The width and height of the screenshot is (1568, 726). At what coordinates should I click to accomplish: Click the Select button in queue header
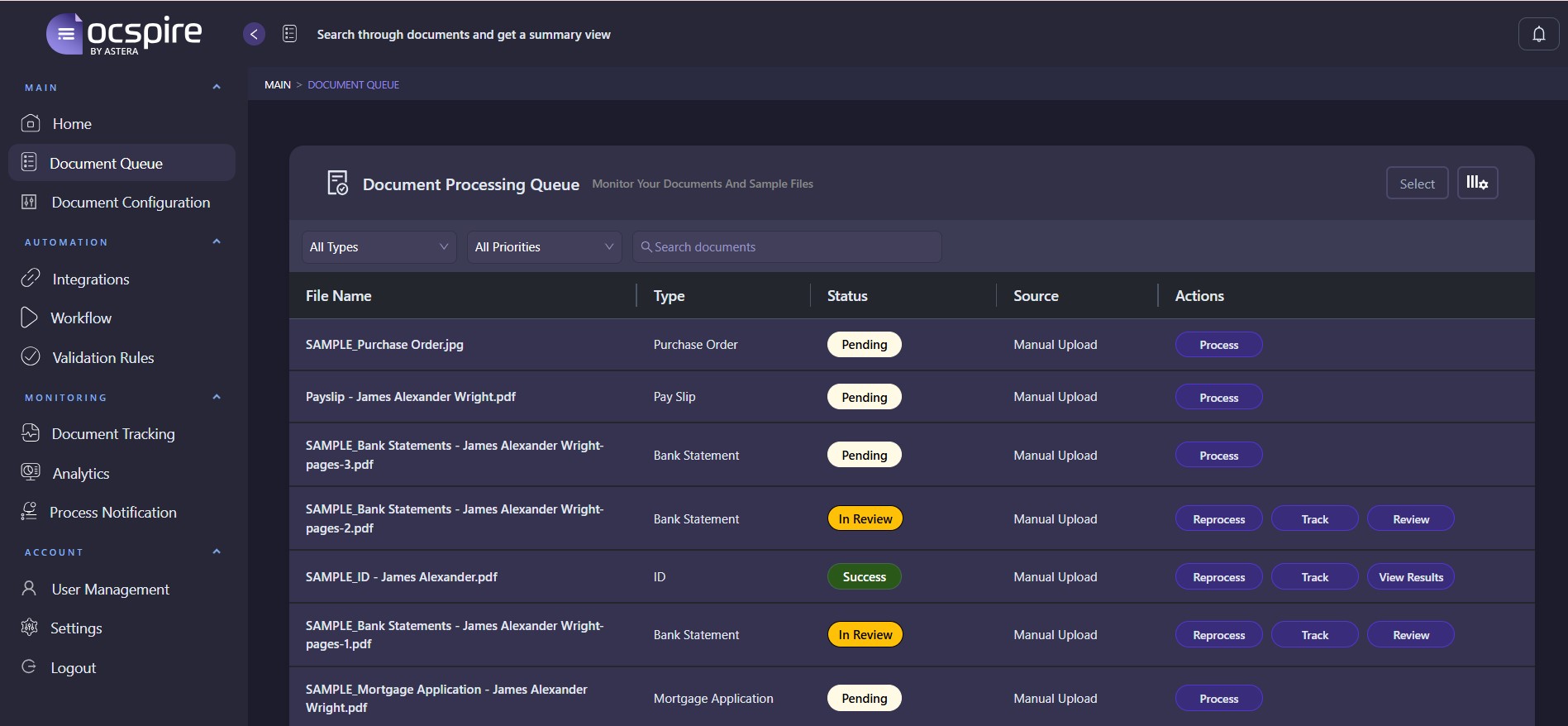[1417, 184]
